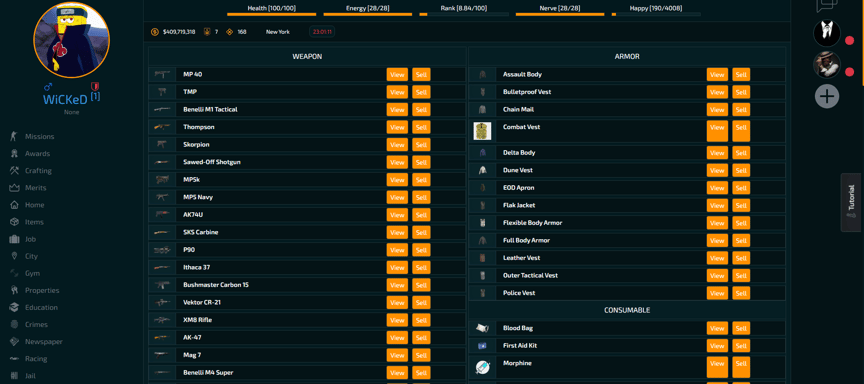Sell the Police Vest armor
The width and height of the screenshot is (864, 384).
(741, 294)
